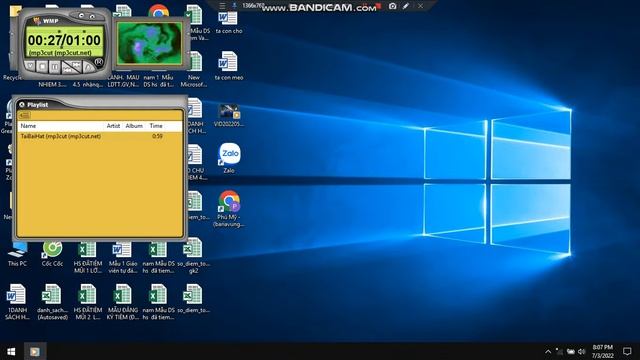Open the MẪU ĐĂNG KÝ TIÊM Excel file
The height and width of the screenshot is (360, 640).
[123, 302]
